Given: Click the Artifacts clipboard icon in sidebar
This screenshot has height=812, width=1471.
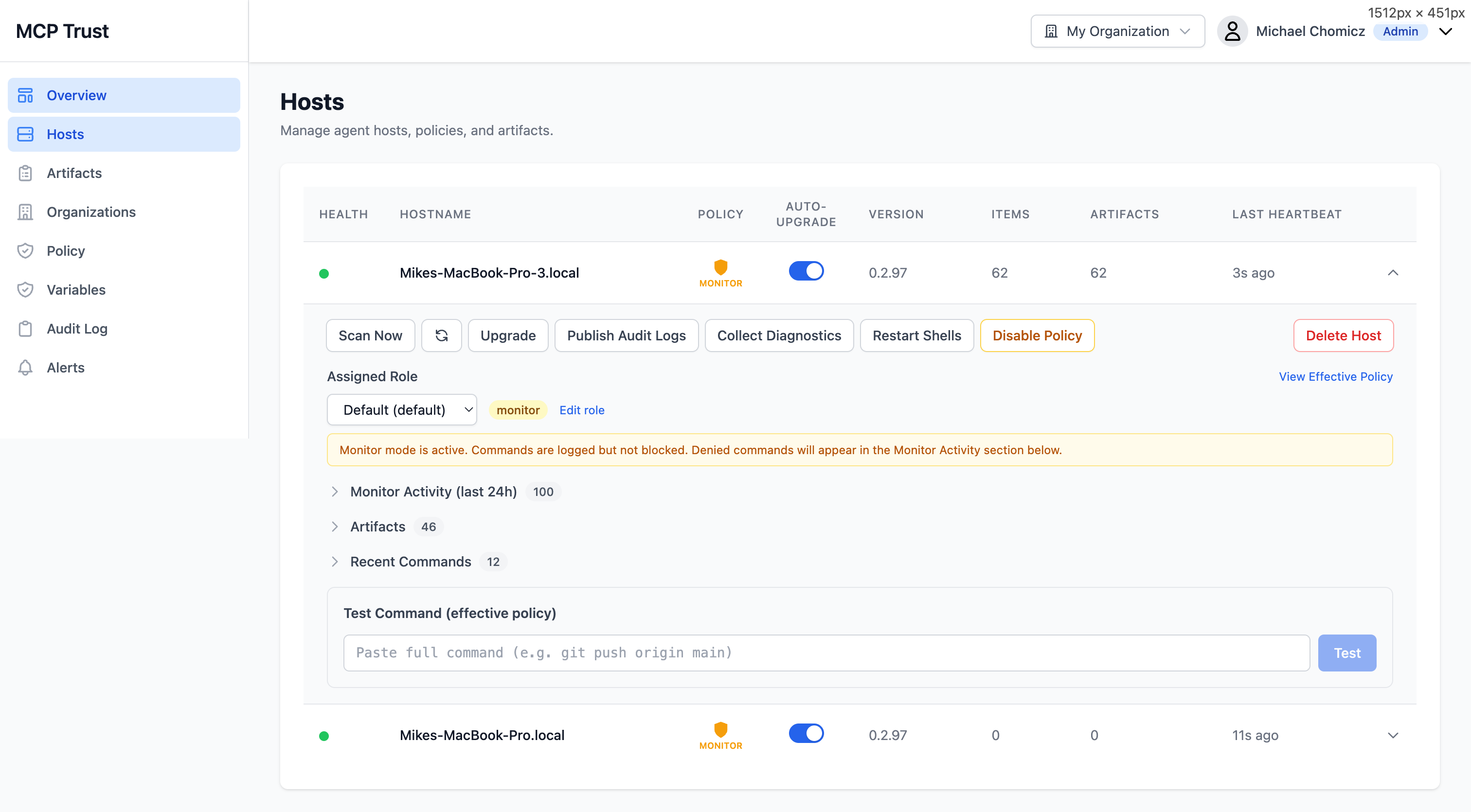Looking at the screenshot, I should coord(25,173).
